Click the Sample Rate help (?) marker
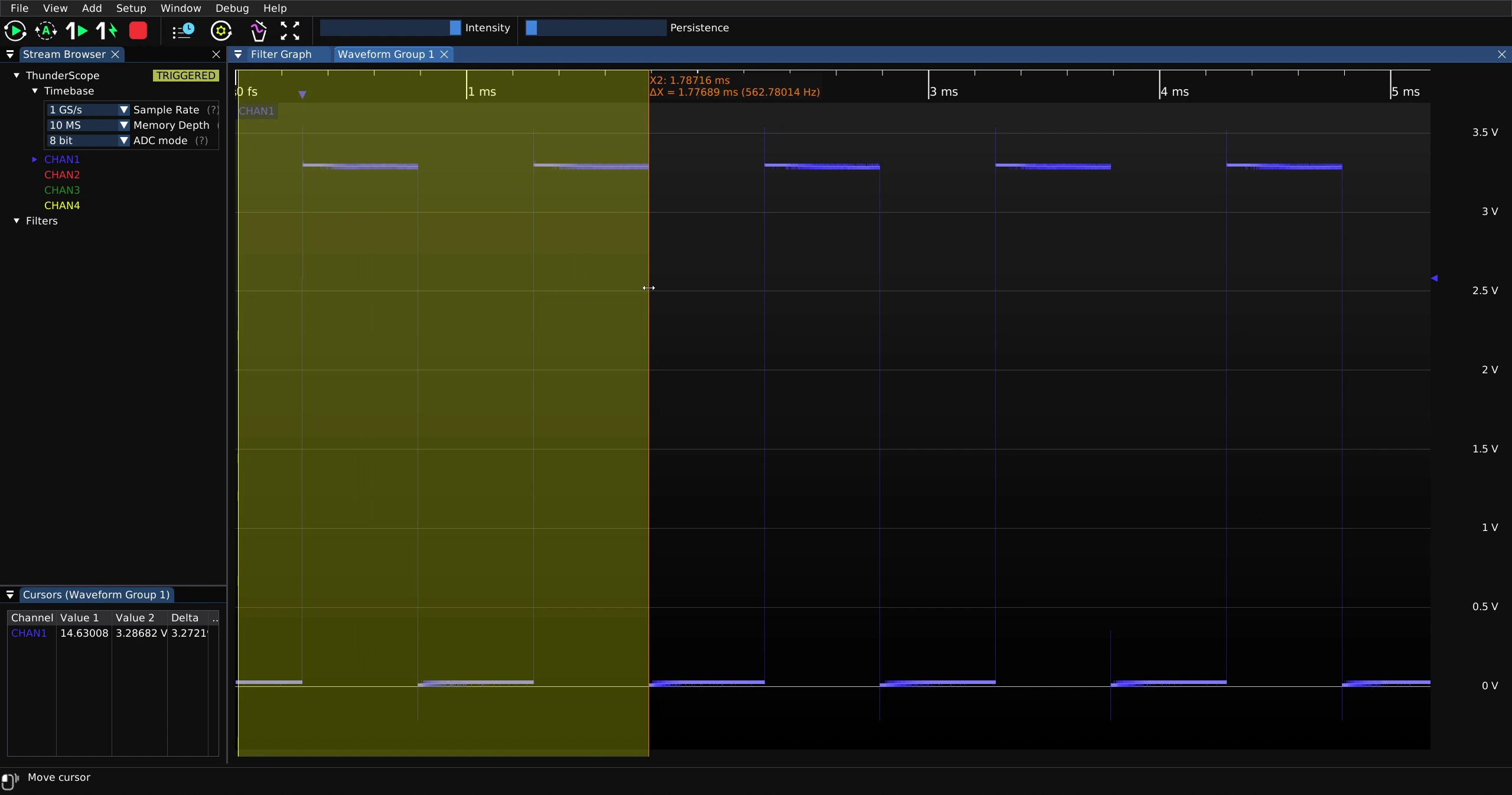 [x=213, y=110]
